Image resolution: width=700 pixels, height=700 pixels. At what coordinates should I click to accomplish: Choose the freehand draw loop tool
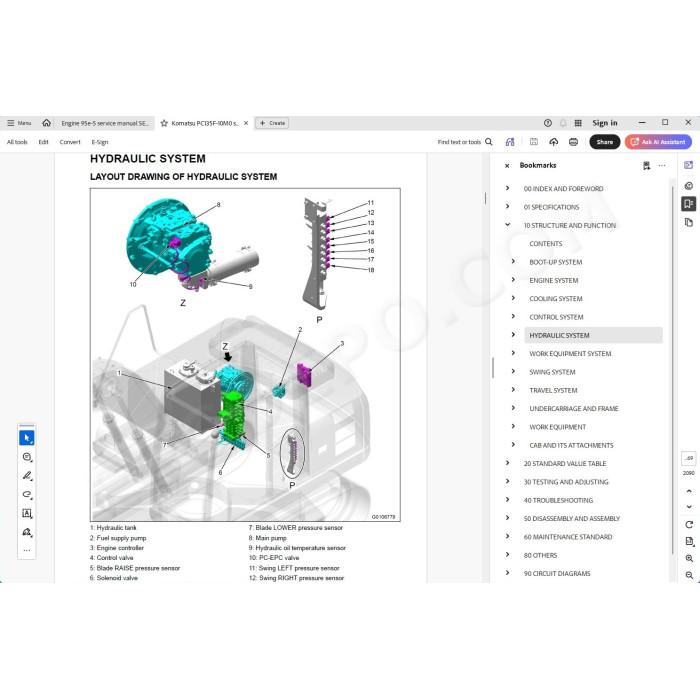pyautogui.click(x=27, y=494)
